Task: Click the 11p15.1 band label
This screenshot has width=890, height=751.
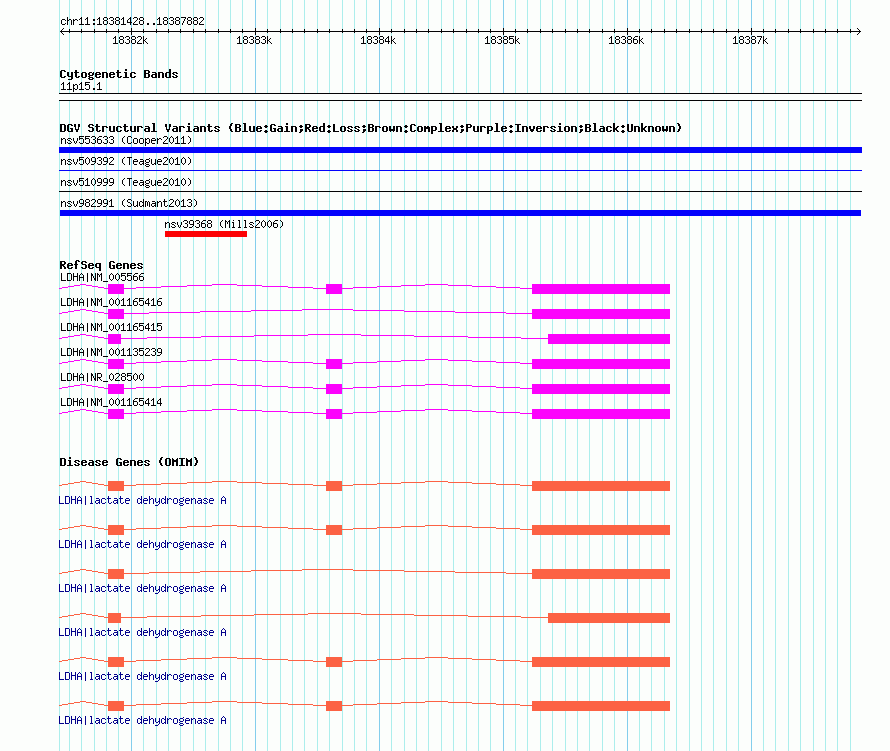Action: tap(81, 86)
